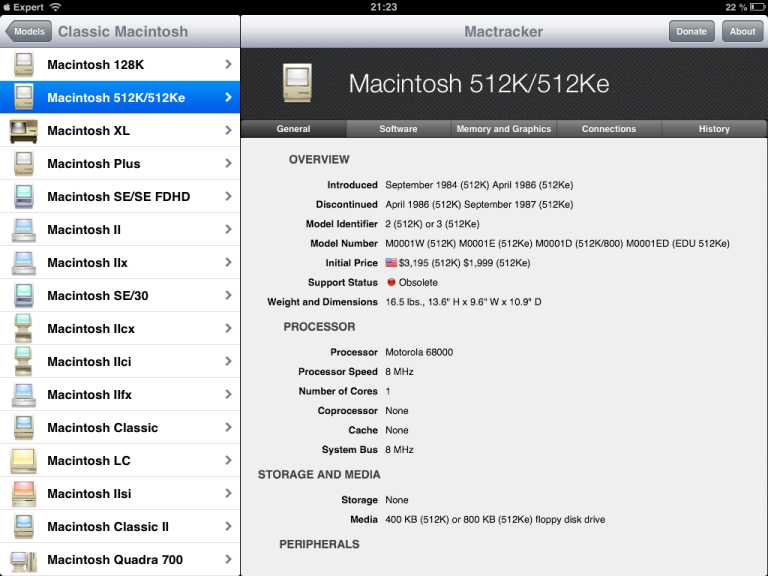Image resolution: width=768 pixels, height=576 pixels.
Task: Click the Macintosh IIfx computer icon
Action: pos(24,395)
